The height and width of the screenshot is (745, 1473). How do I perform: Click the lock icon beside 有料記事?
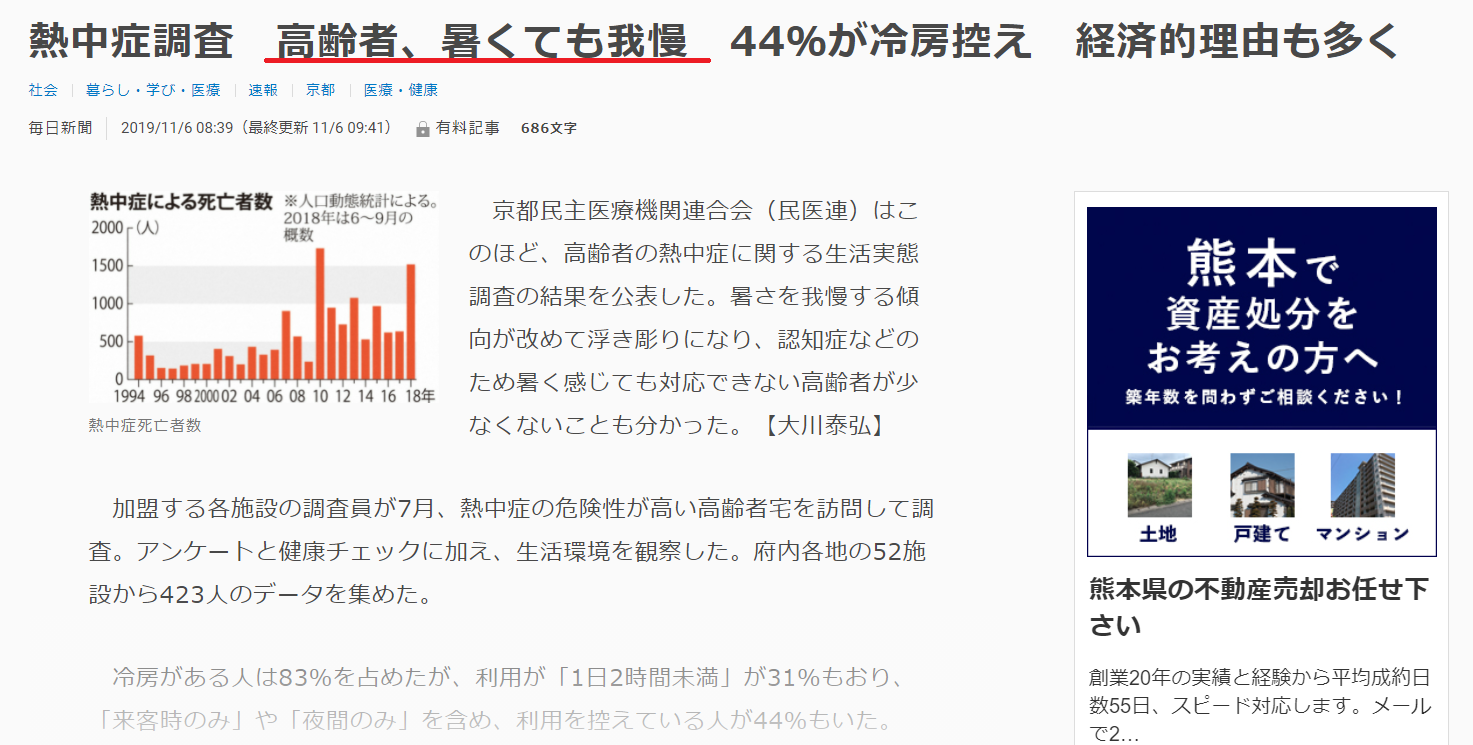(423, 129)
